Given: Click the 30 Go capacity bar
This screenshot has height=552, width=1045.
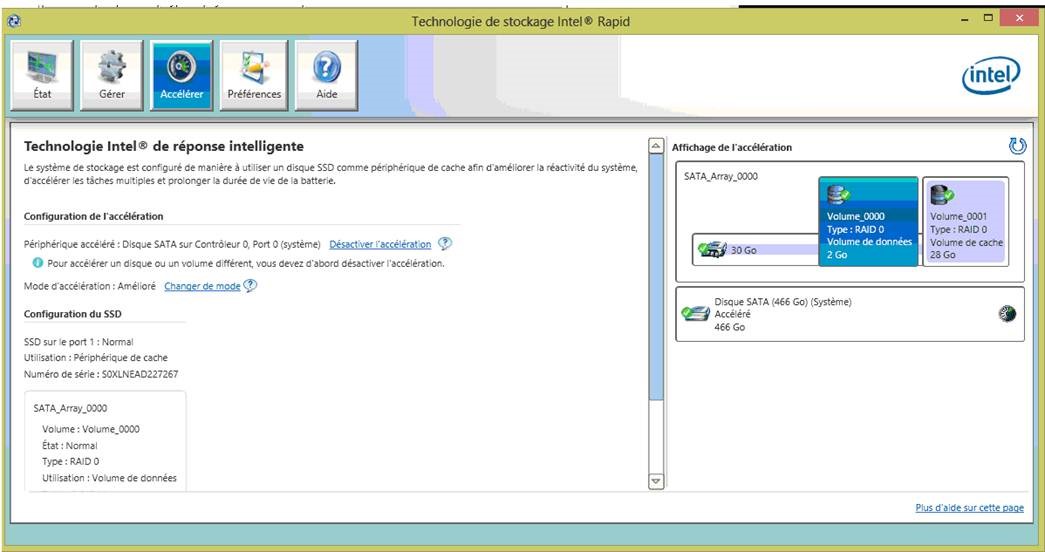Looking at the screenshot, I should pos(756,250).
